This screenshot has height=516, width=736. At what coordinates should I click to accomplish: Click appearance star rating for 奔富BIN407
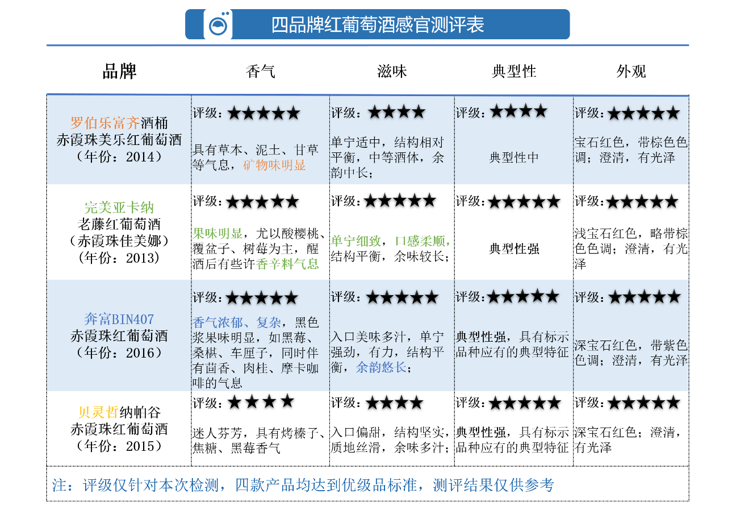click(644, 297)
